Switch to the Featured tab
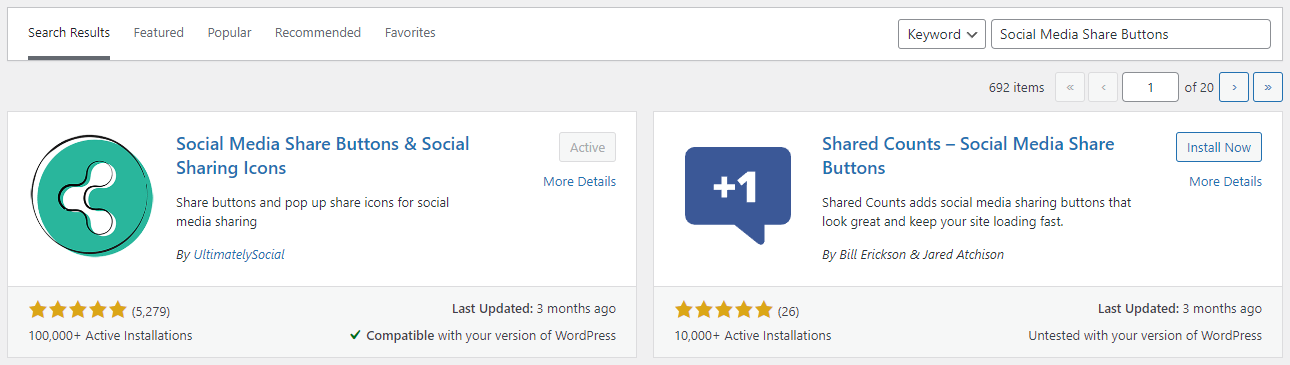Screen dimensions: 1290x365 coord(159,33)
